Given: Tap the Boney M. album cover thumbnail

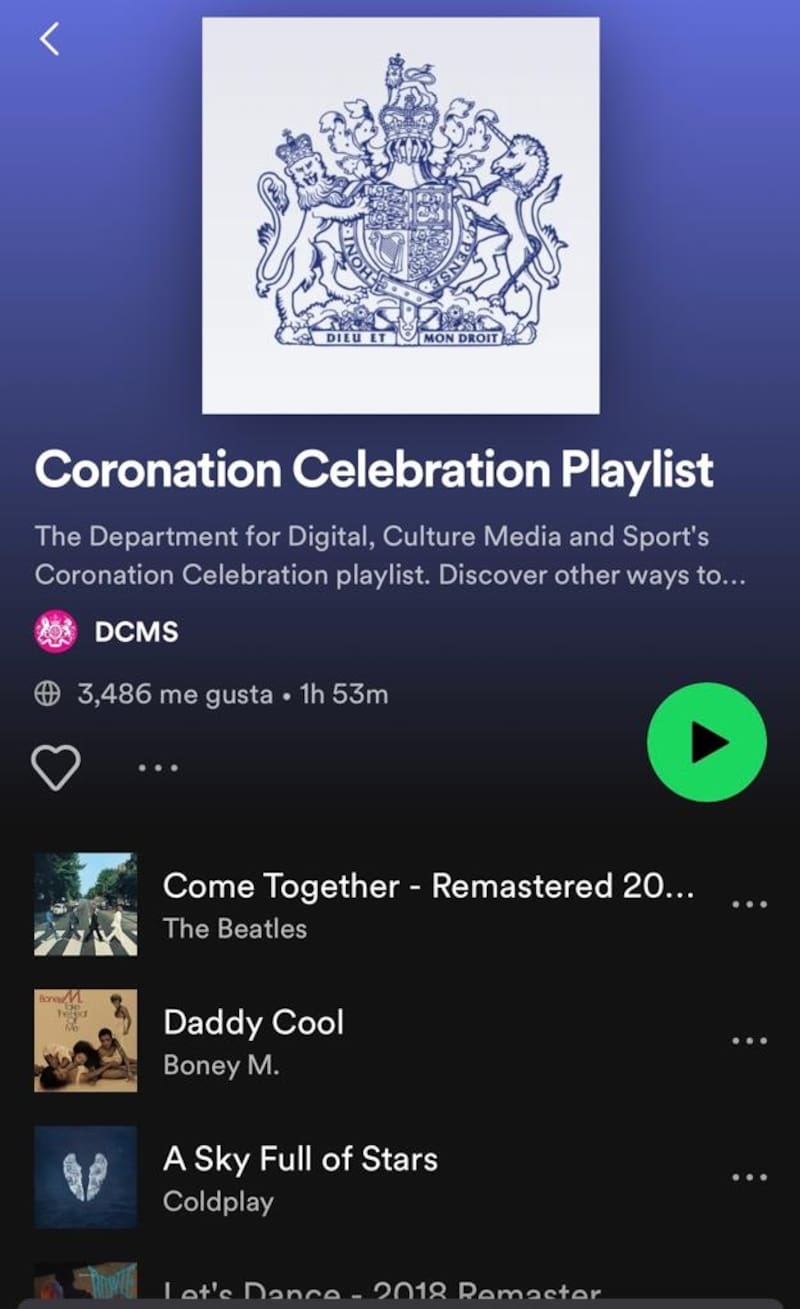Looking at the screenshot, I should [x=86, y=1040].
